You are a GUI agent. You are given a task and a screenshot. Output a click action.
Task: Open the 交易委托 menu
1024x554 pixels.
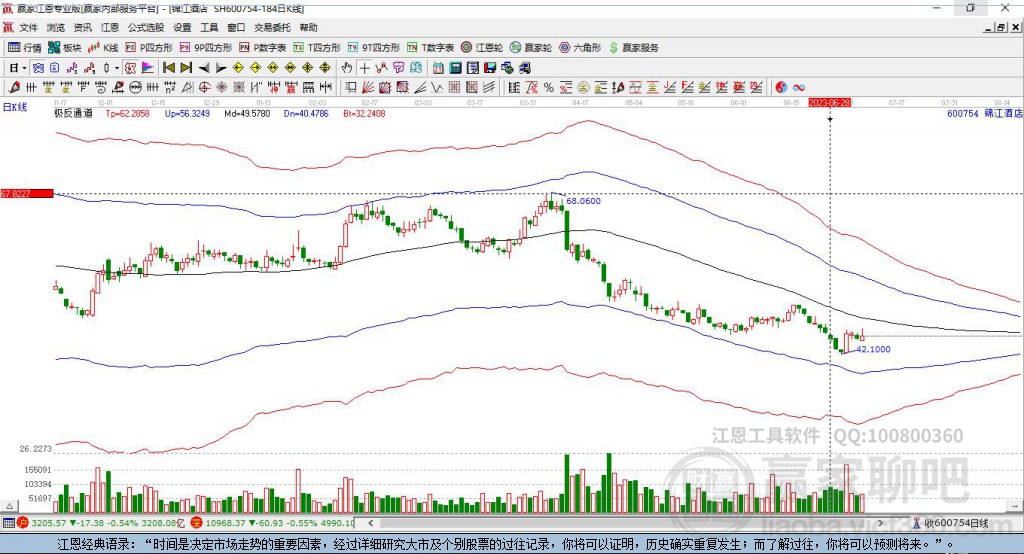pyautogui.click(x=272, y=27)
